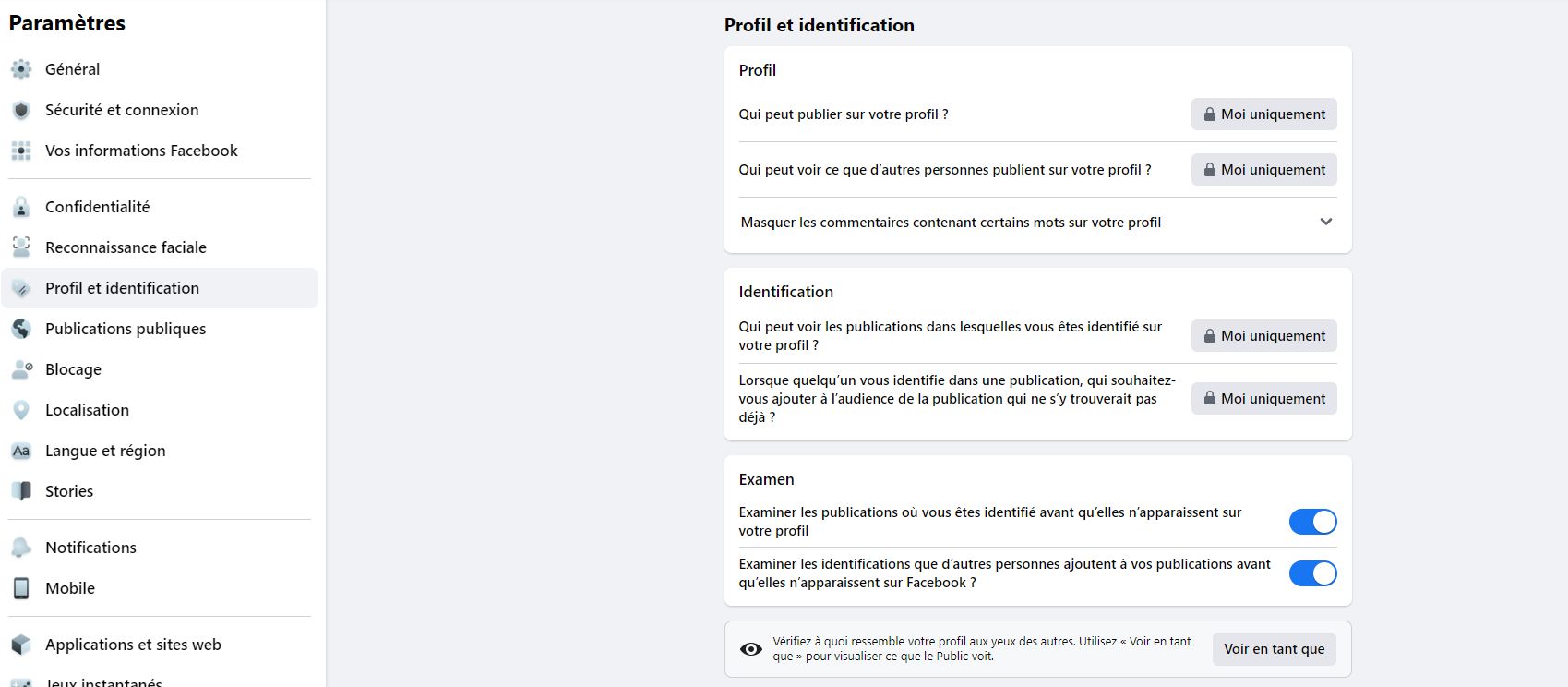Open audience selector for viewing tagged posts on profile

point(1263,336)
